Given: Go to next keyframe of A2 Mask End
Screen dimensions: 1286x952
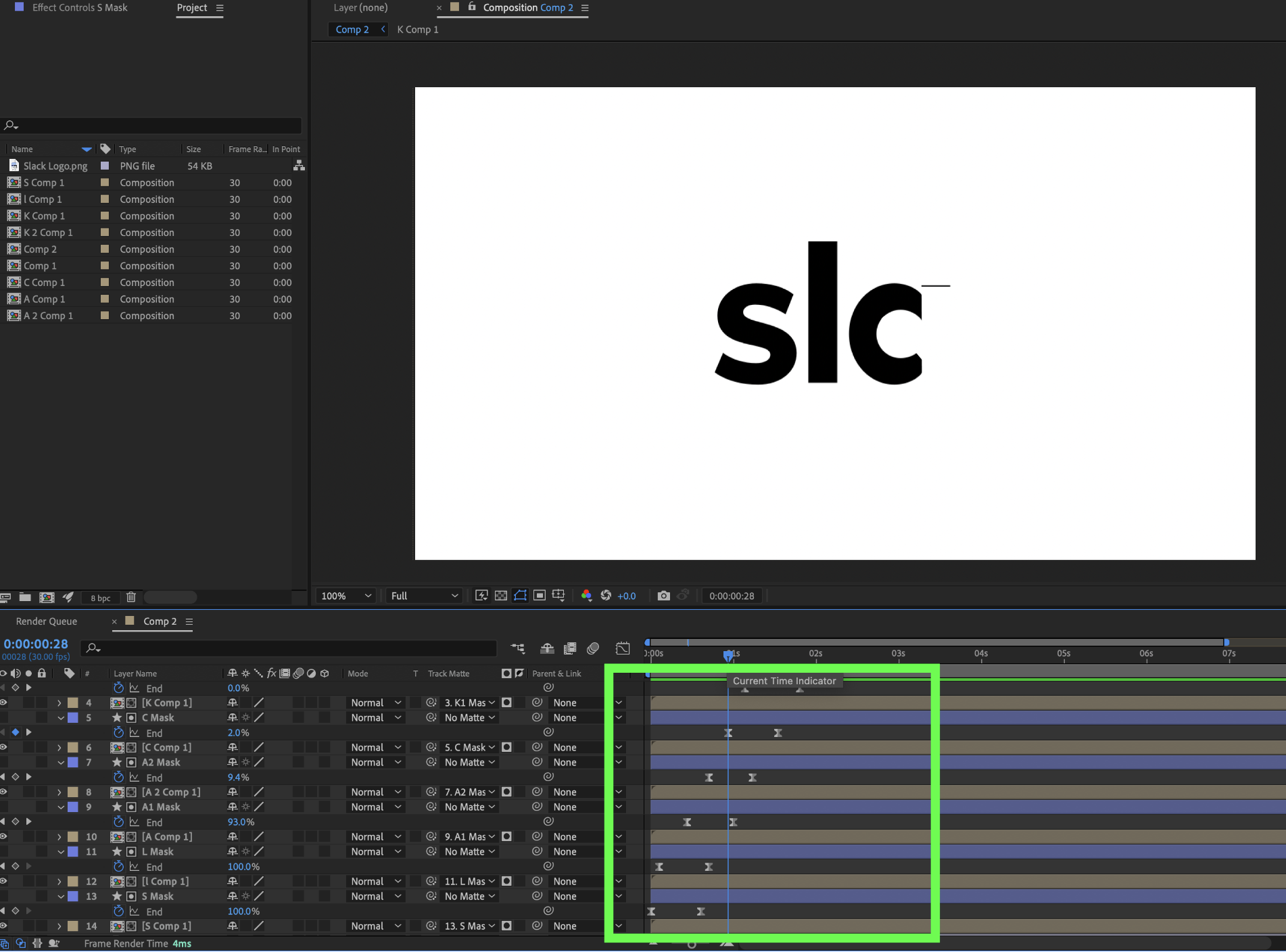Looking at the screenshot, I should 28,777.
